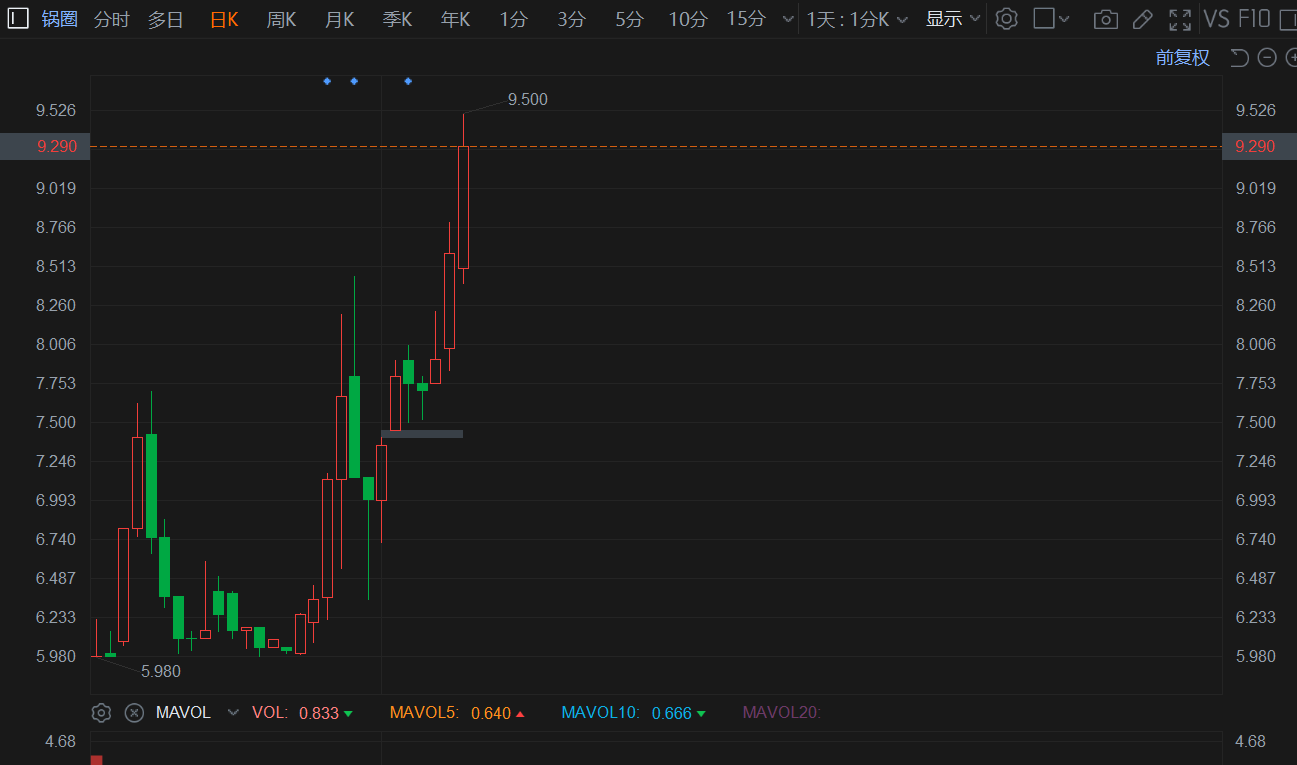Screen dimensions: 1297x765
Task: Select the pencil drawing tool
Action: 1142,19
